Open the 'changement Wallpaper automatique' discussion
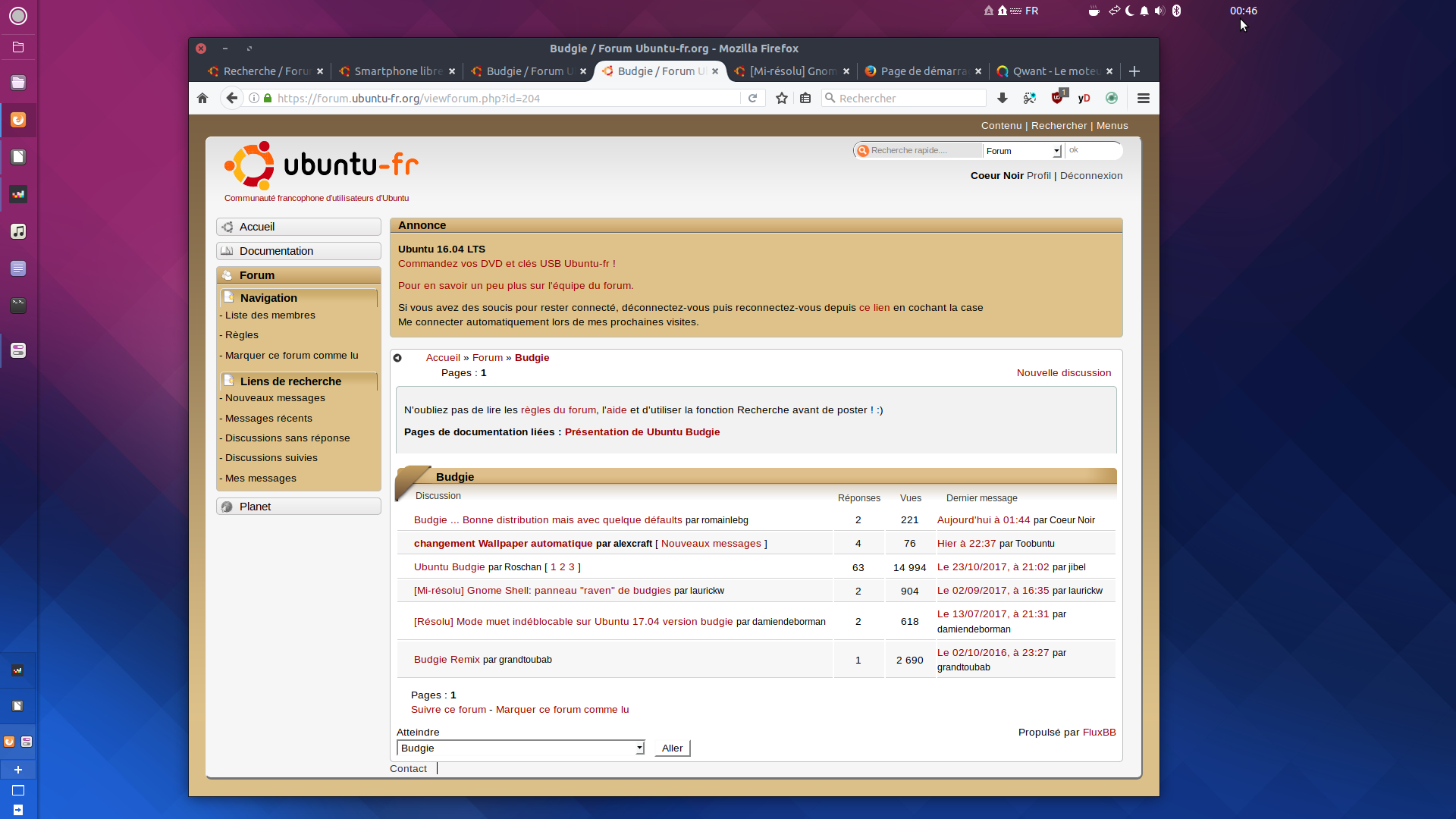 (x=504, y=544)
